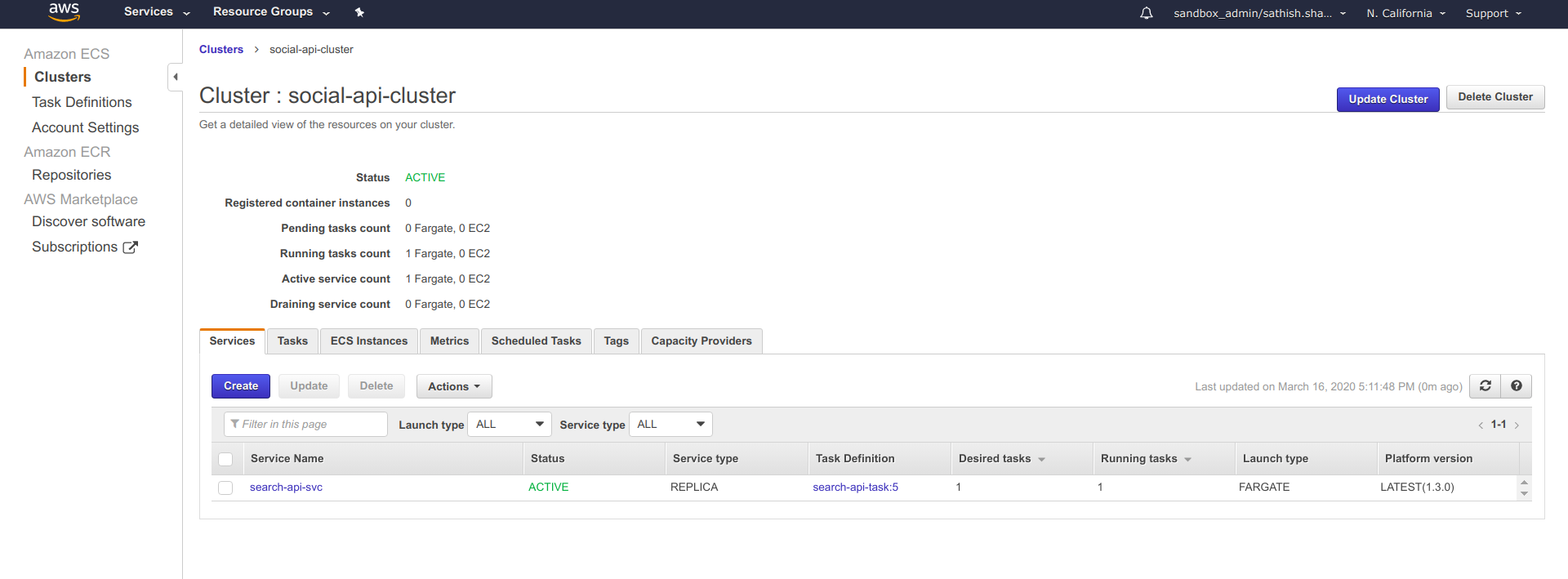Image resolution: width=1568 pixels, height=579 pixels.
Task: Sort by Running tasks arrow icon
Action: [x=1187, y=460]
